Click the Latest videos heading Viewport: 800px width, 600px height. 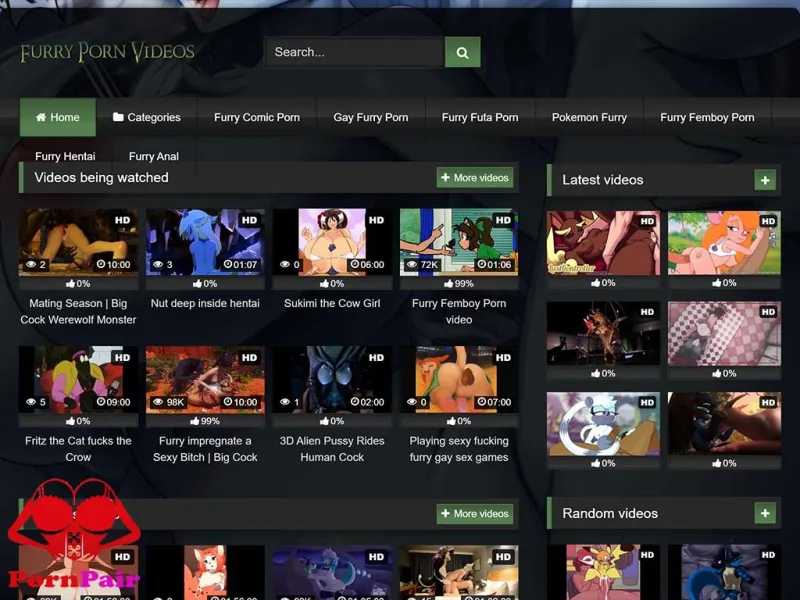(x=603, y=180)
